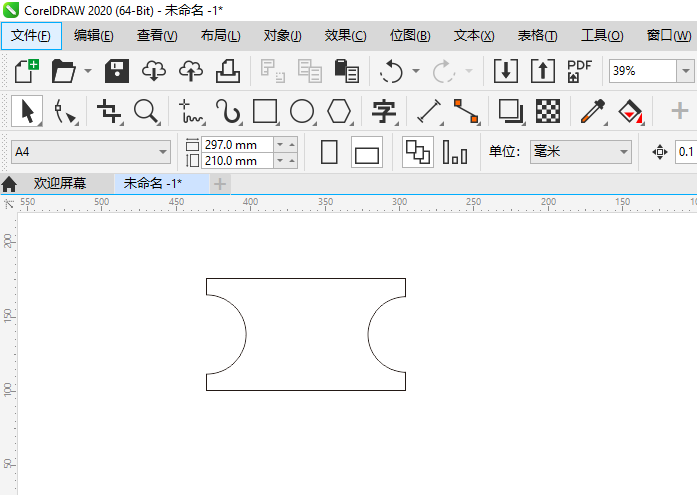Open the 位图(B) menu
The width and height of the screenshot is (697, 495).
410,35
